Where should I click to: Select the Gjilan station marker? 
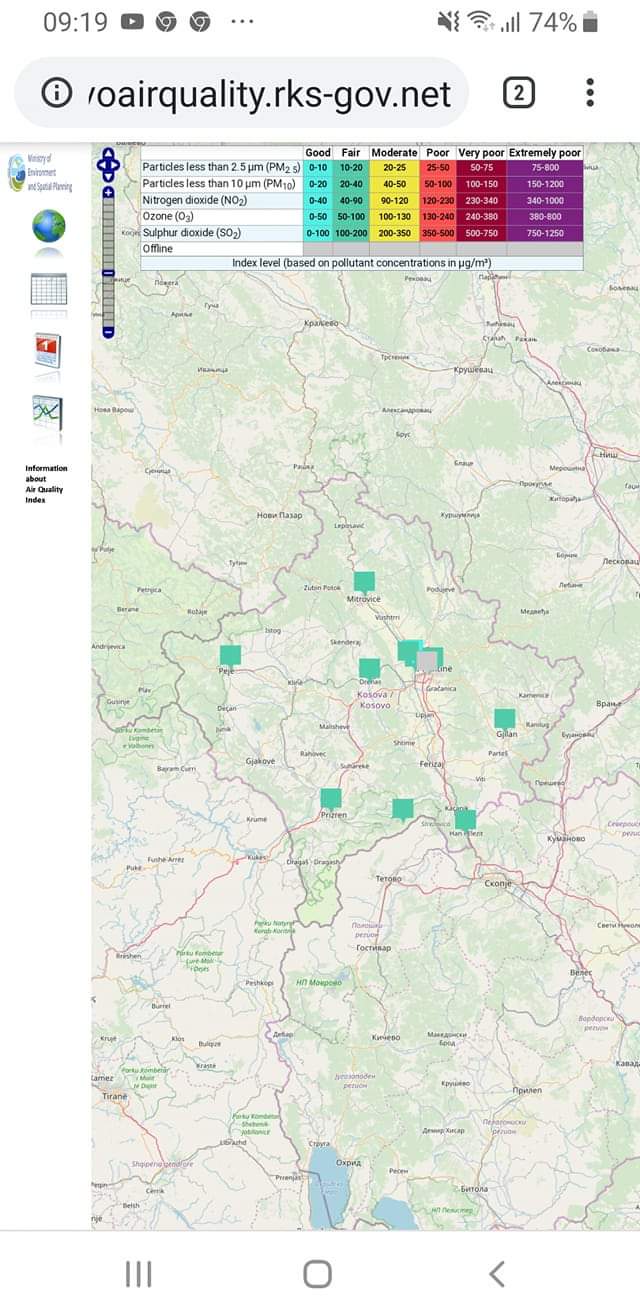click(x=504, y=718)
